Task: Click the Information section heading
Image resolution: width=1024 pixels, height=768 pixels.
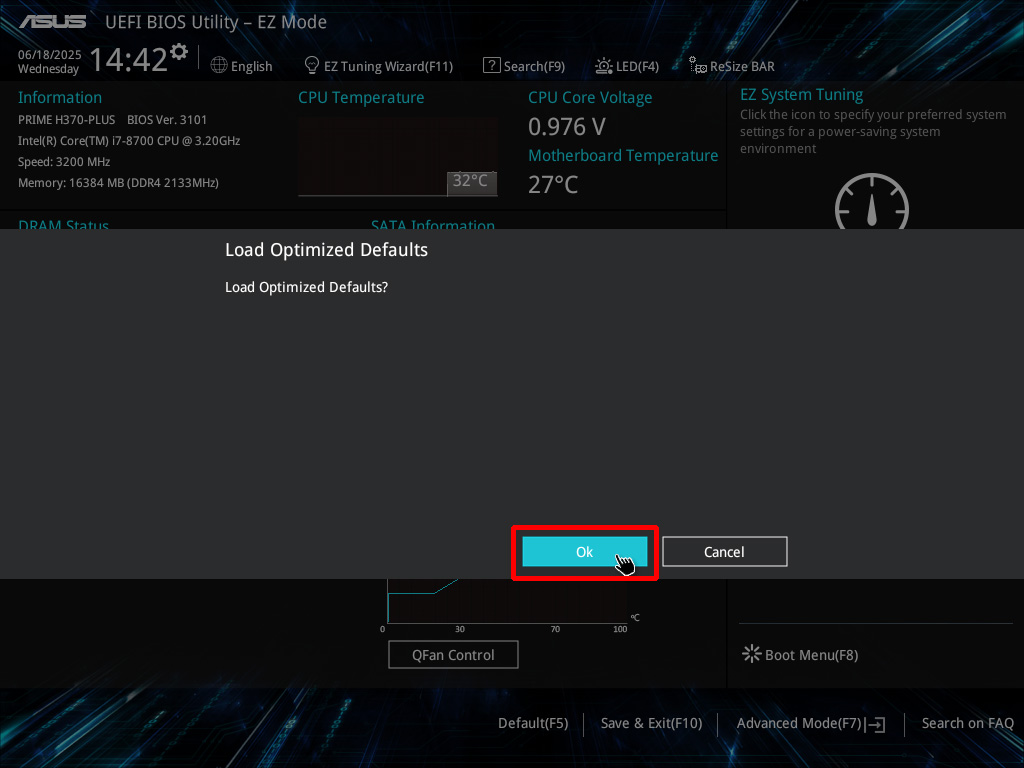Action: pos(60,97)
